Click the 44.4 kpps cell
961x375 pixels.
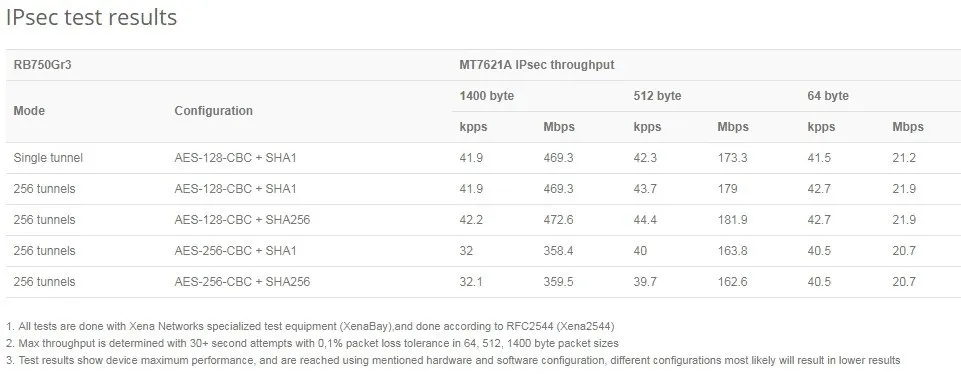tap(645, 219)
